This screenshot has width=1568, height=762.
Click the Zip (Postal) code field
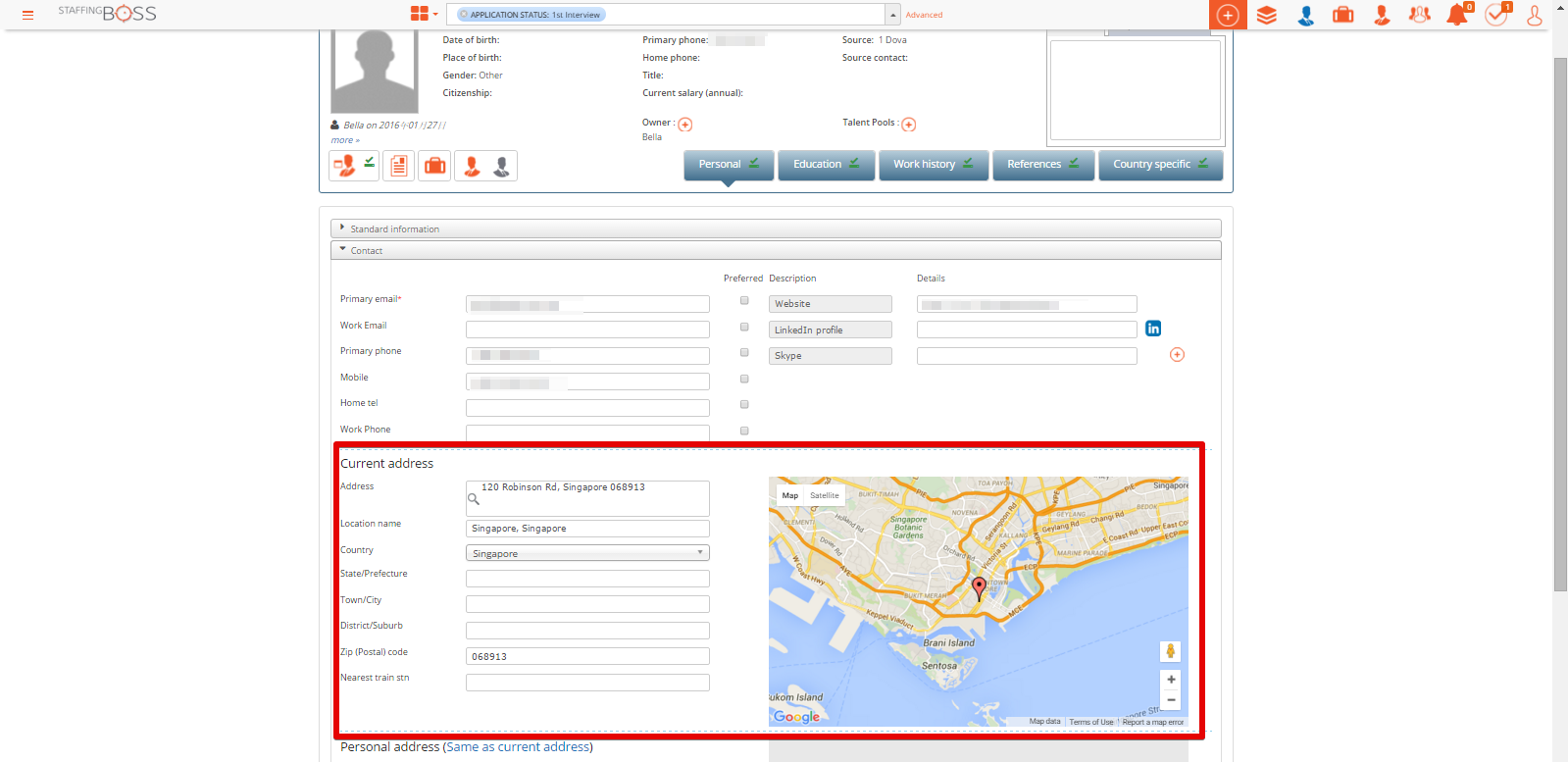[587, 656]
